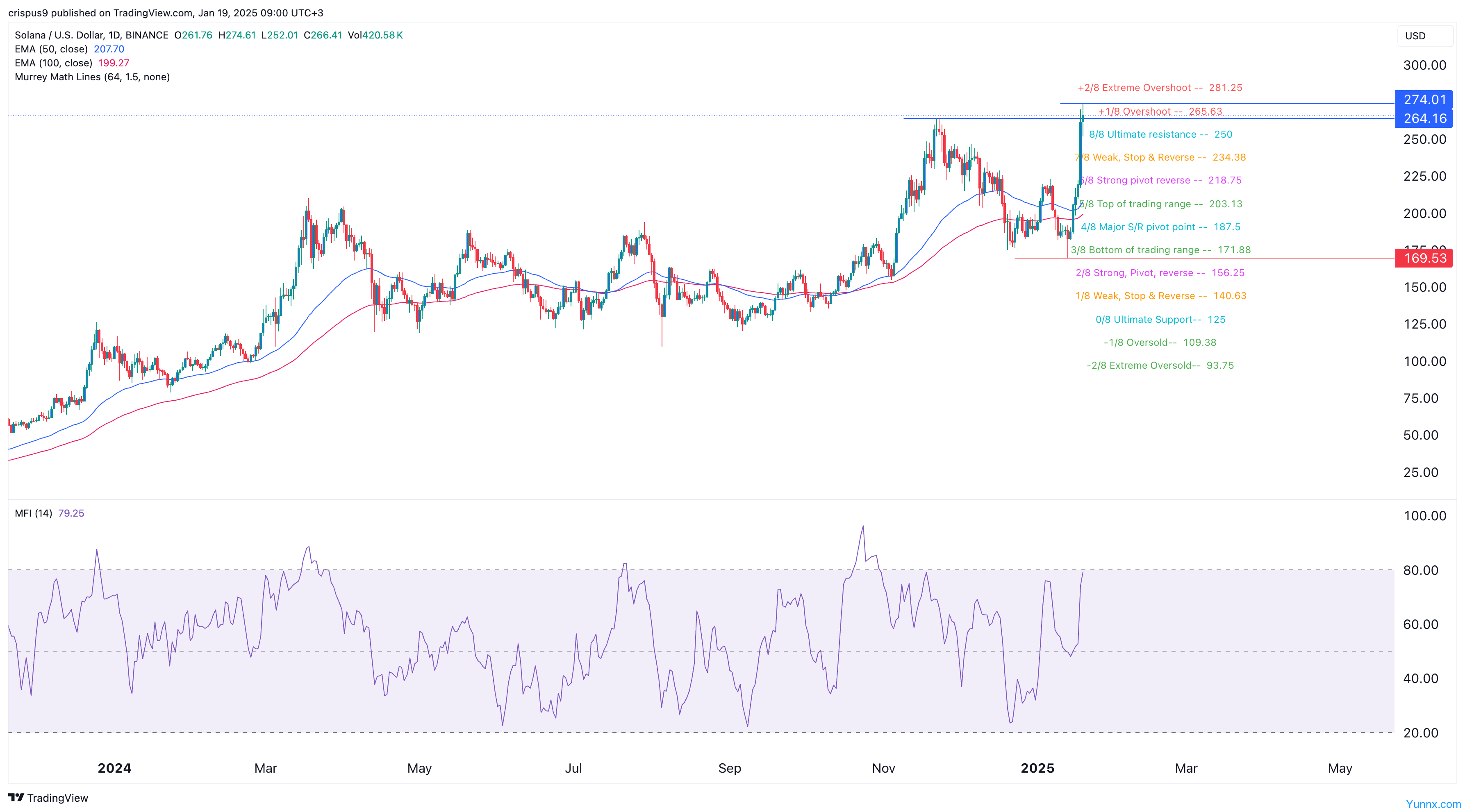Click the 274.01 blue price tag
This screenshot has height=812, width=1465.
(x=1424, y=100)
